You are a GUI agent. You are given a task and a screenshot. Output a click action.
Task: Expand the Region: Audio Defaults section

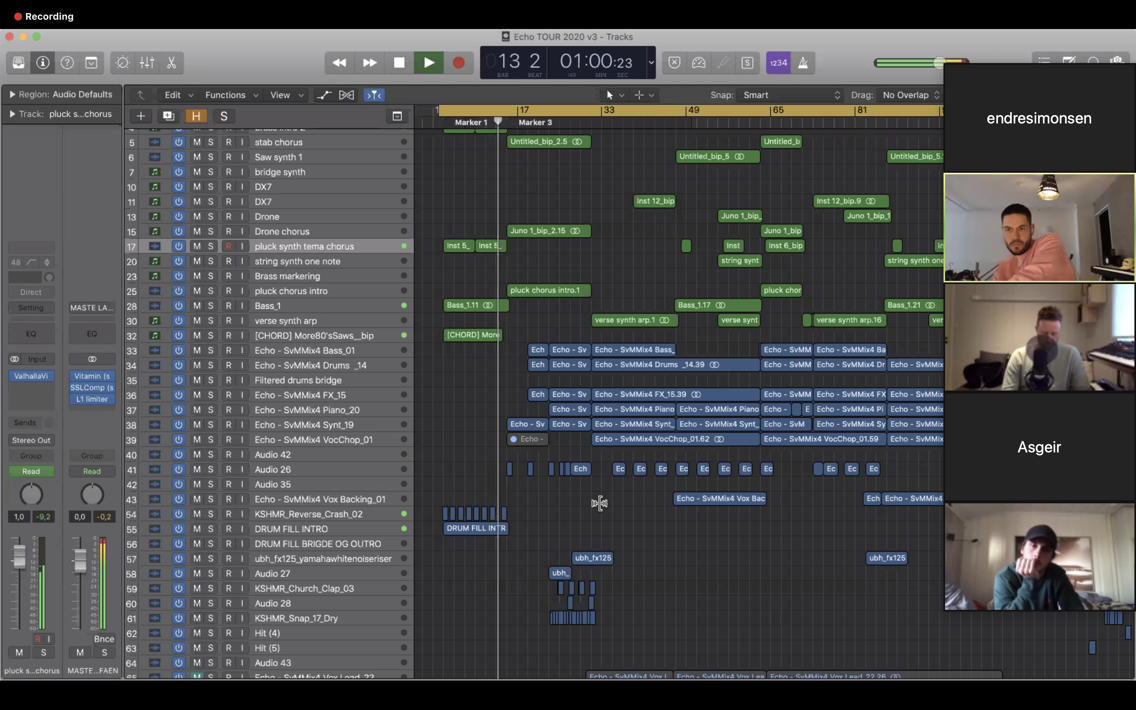pos(12,94)
